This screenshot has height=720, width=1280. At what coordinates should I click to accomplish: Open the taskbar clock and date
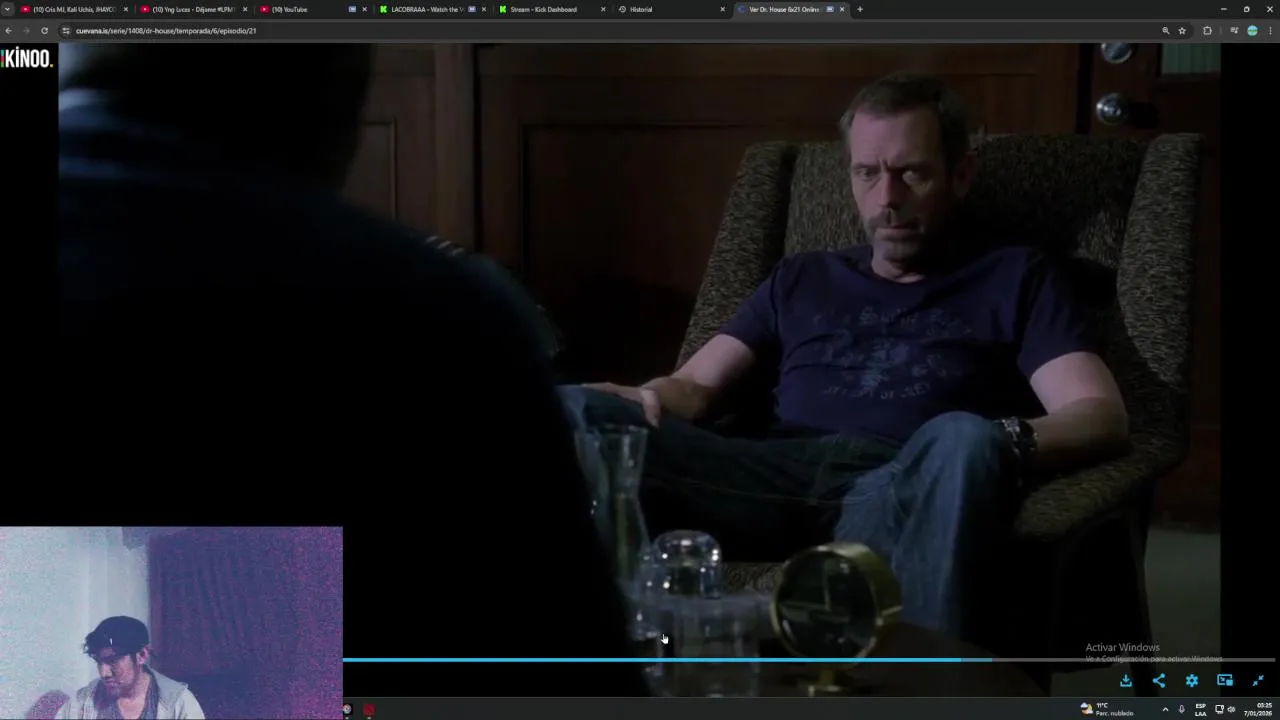[1257, 709]
